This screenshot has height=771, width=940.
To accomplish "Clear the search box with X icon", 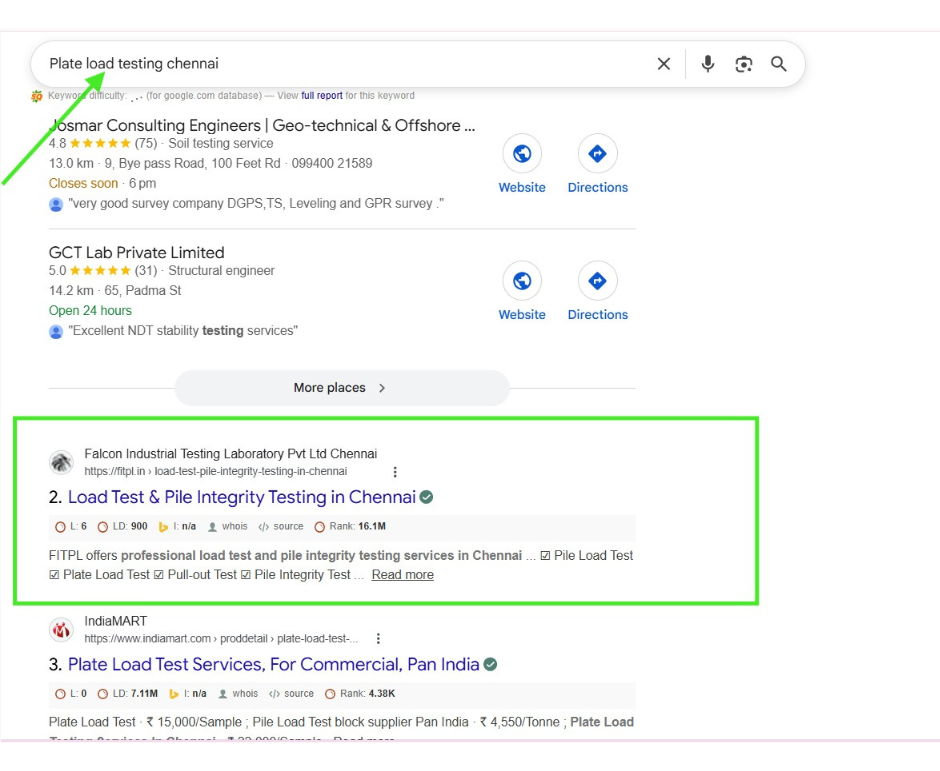I will coord(664,64).
